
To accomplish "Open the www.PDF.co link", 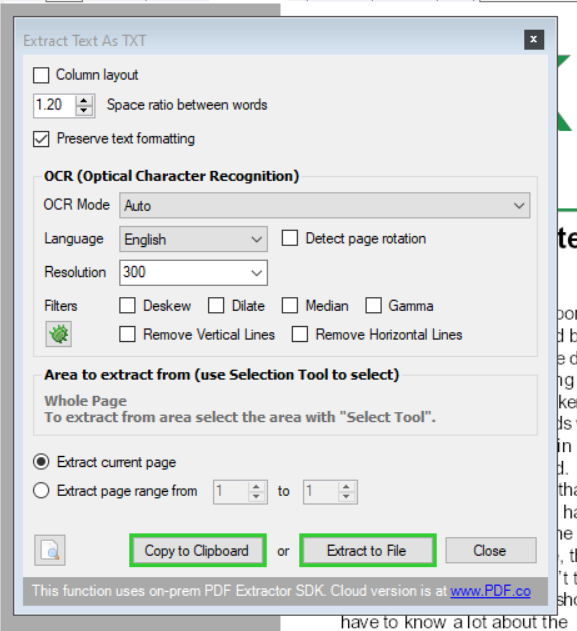I will pos(490,591).
